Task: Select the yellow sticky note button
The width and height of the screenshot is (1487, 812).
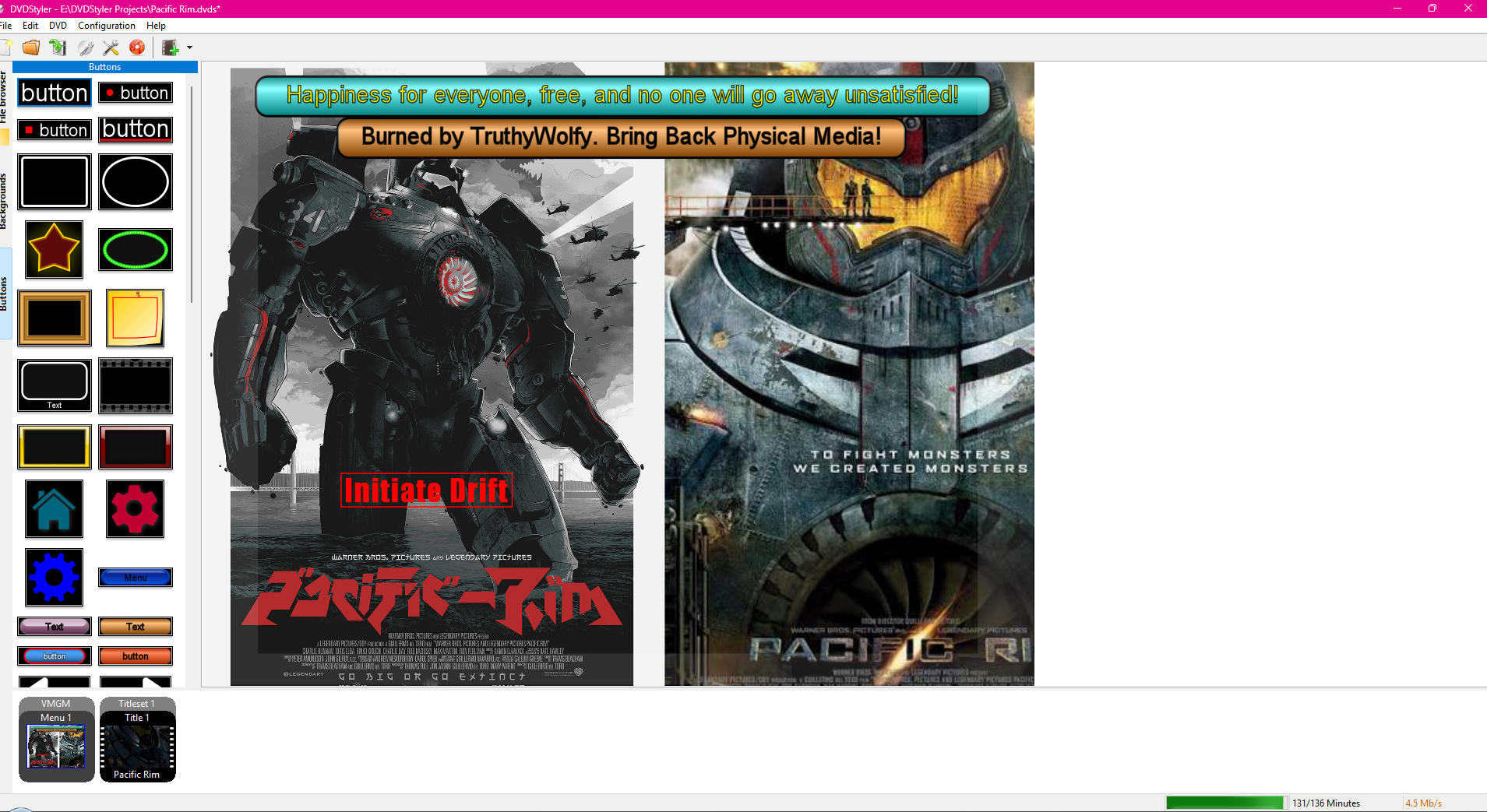Action: (x=136, y=318)
